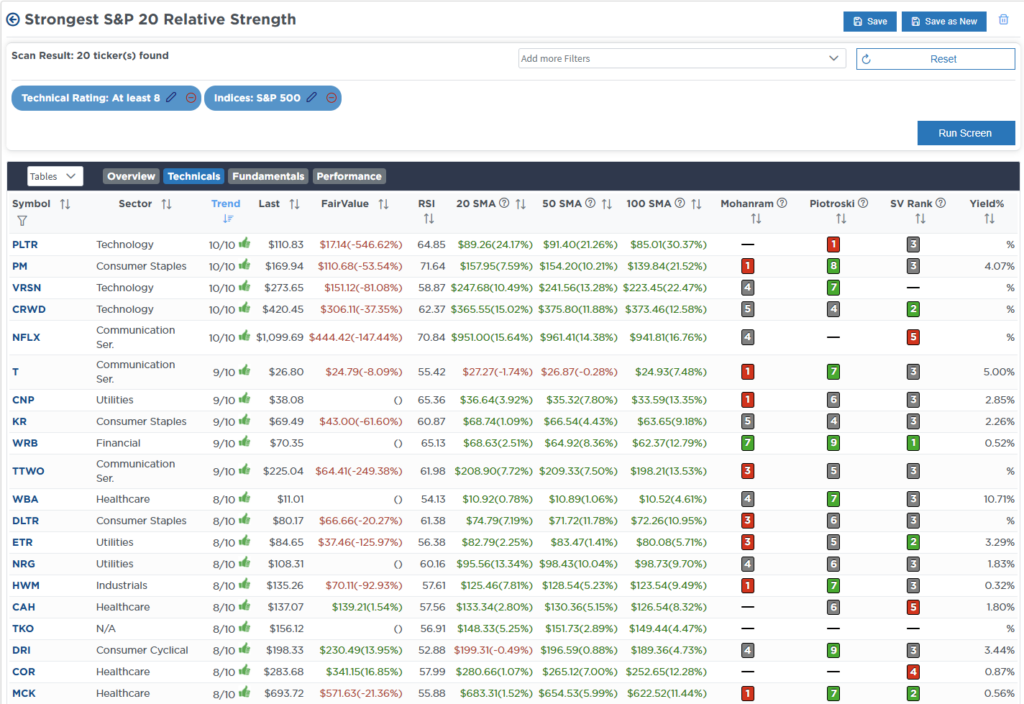
Task: Open the DRI ticker link
Action: coord(22,650)
